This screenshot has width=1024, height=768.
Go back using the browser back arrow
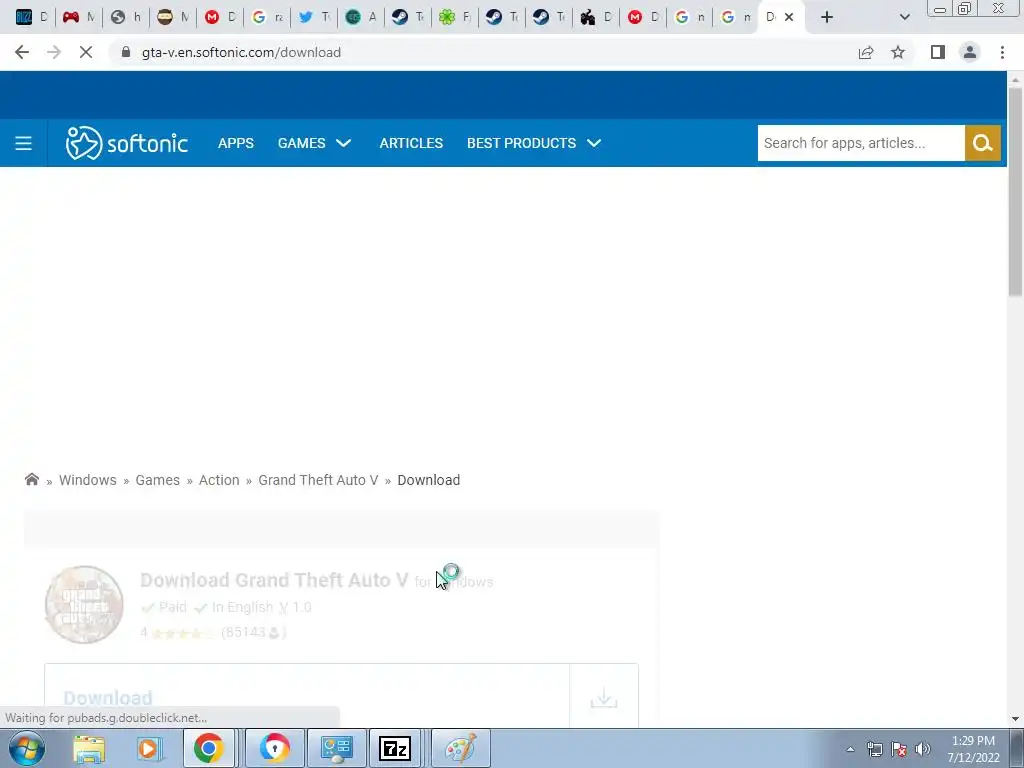pos(22,52)
